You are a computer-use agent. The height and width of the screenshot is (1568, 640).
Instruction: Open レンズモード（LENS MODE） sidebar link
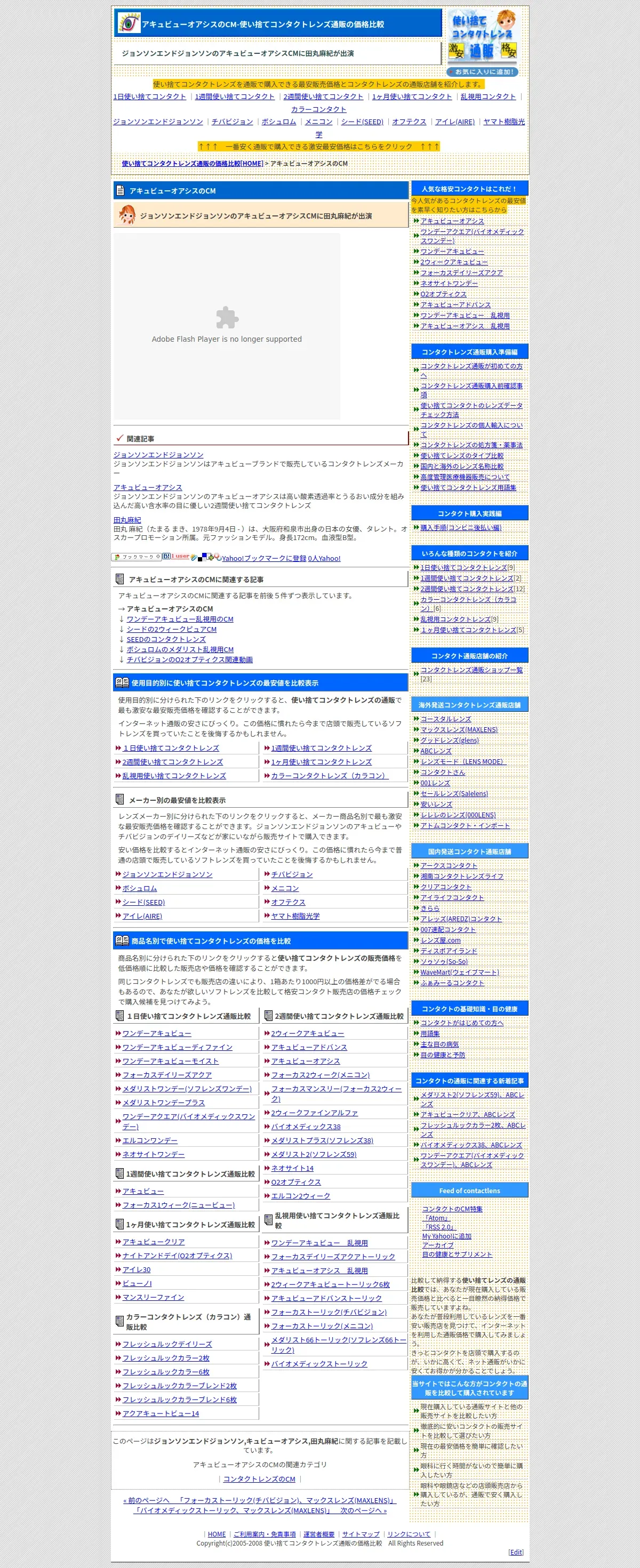point(463,761)
